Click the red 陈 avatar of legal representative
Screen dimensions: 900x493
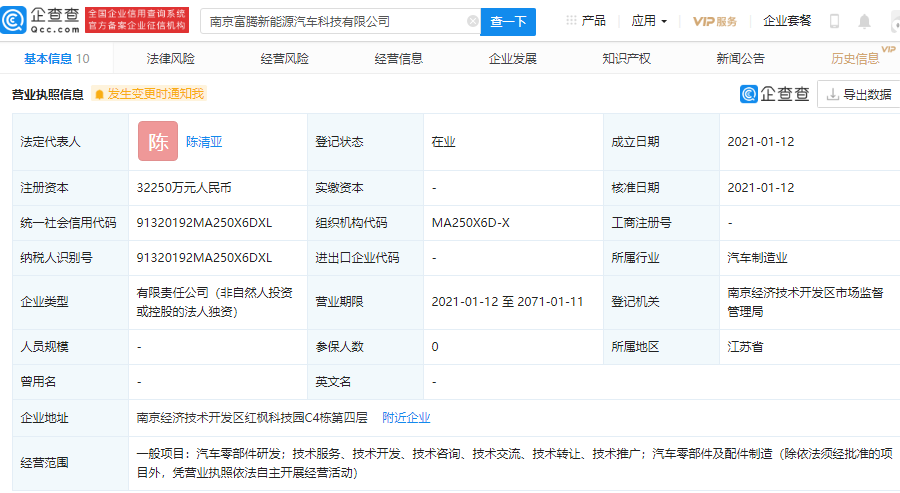158,142
